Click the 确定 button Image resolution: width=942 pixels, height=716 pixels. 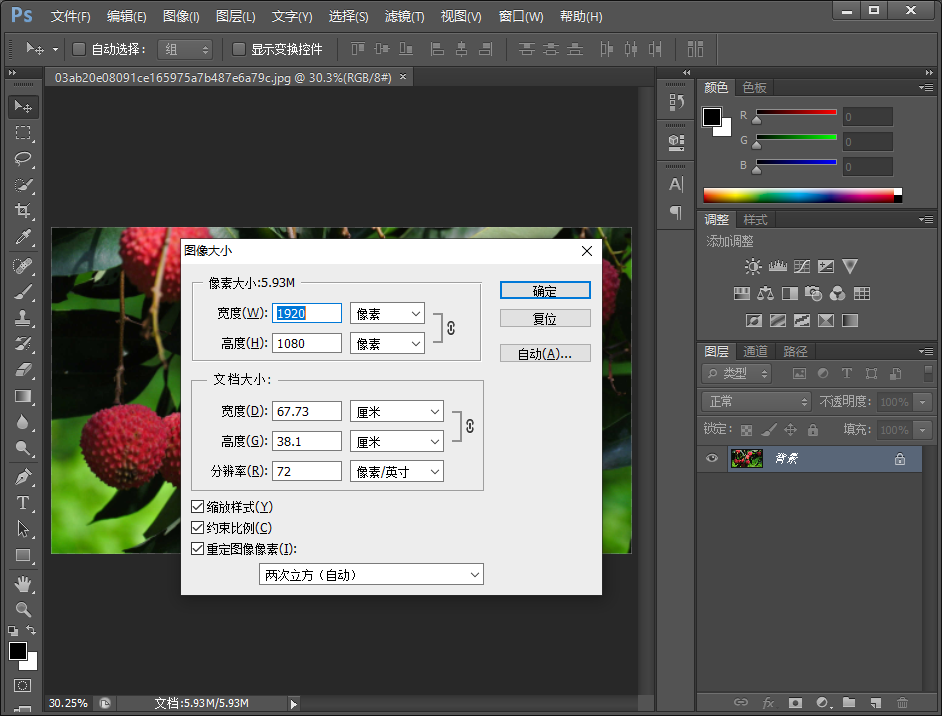545,291
